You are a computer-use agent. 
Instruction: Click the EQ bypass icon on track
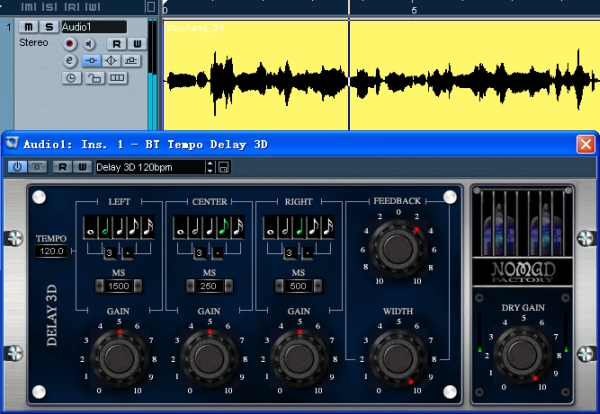tap(111, 61)
